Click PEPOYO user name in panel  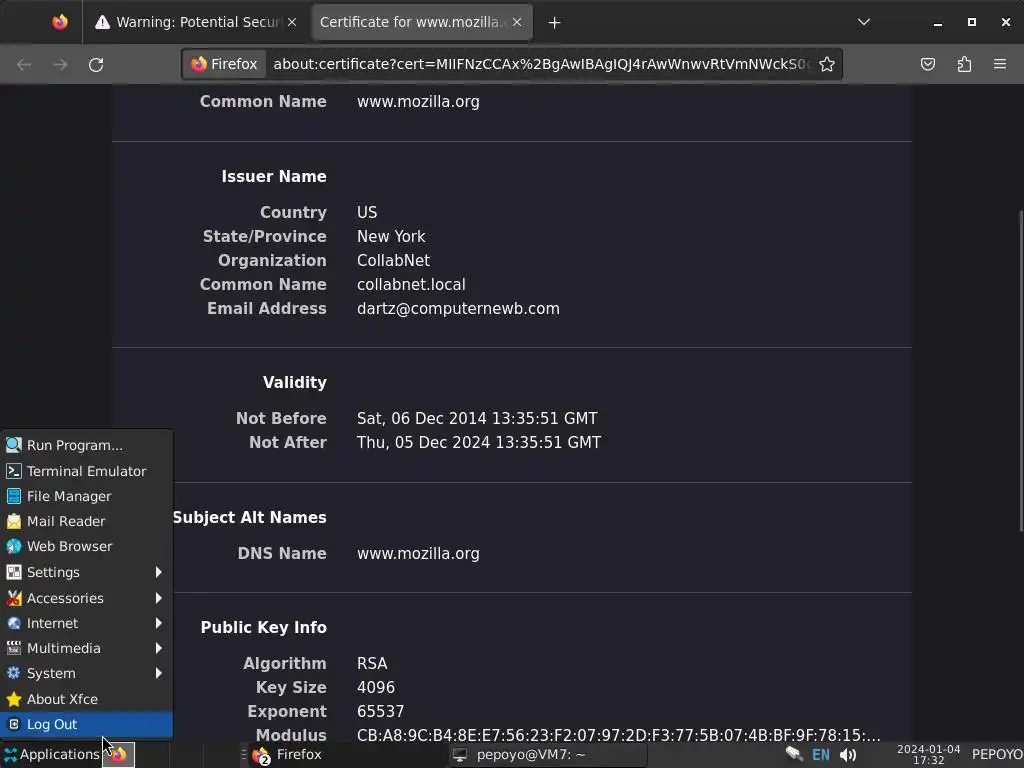pyautogui.click(x=997, y=755)
